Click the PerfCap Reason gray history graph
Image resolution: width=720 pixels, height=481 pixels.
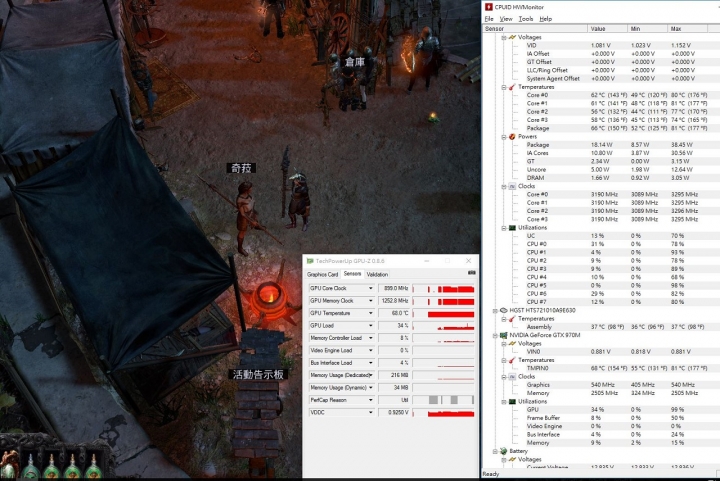click(444, 400)
